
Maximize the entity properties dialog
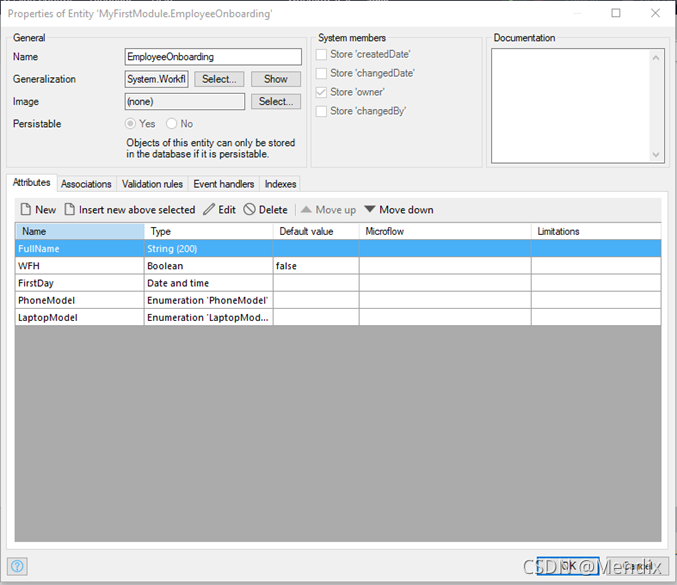[616, 13]
